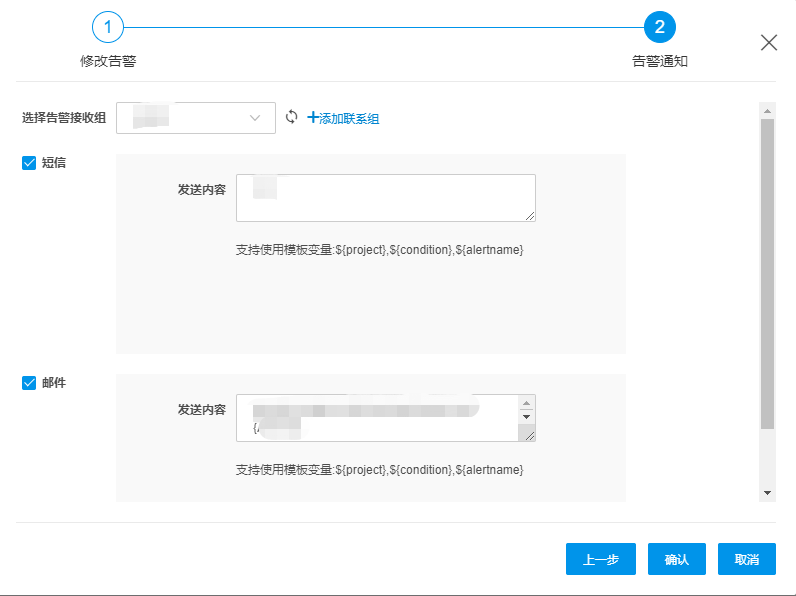The width and height of the screenshot is (796, 596).
Task: Close the dialog with the X icon
Action: [769, 43]
